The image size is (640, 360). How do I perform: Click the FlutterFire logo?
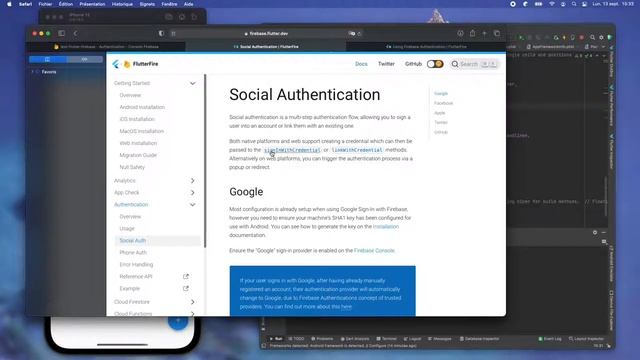pyautogui.click(x=135, y=64)
